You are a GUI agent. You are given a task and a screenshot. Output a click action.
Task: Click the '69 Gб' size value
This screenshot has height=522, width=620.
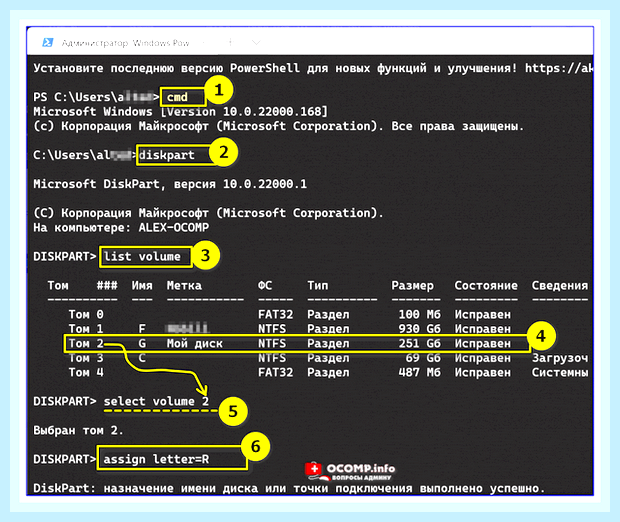click(423, 358)
